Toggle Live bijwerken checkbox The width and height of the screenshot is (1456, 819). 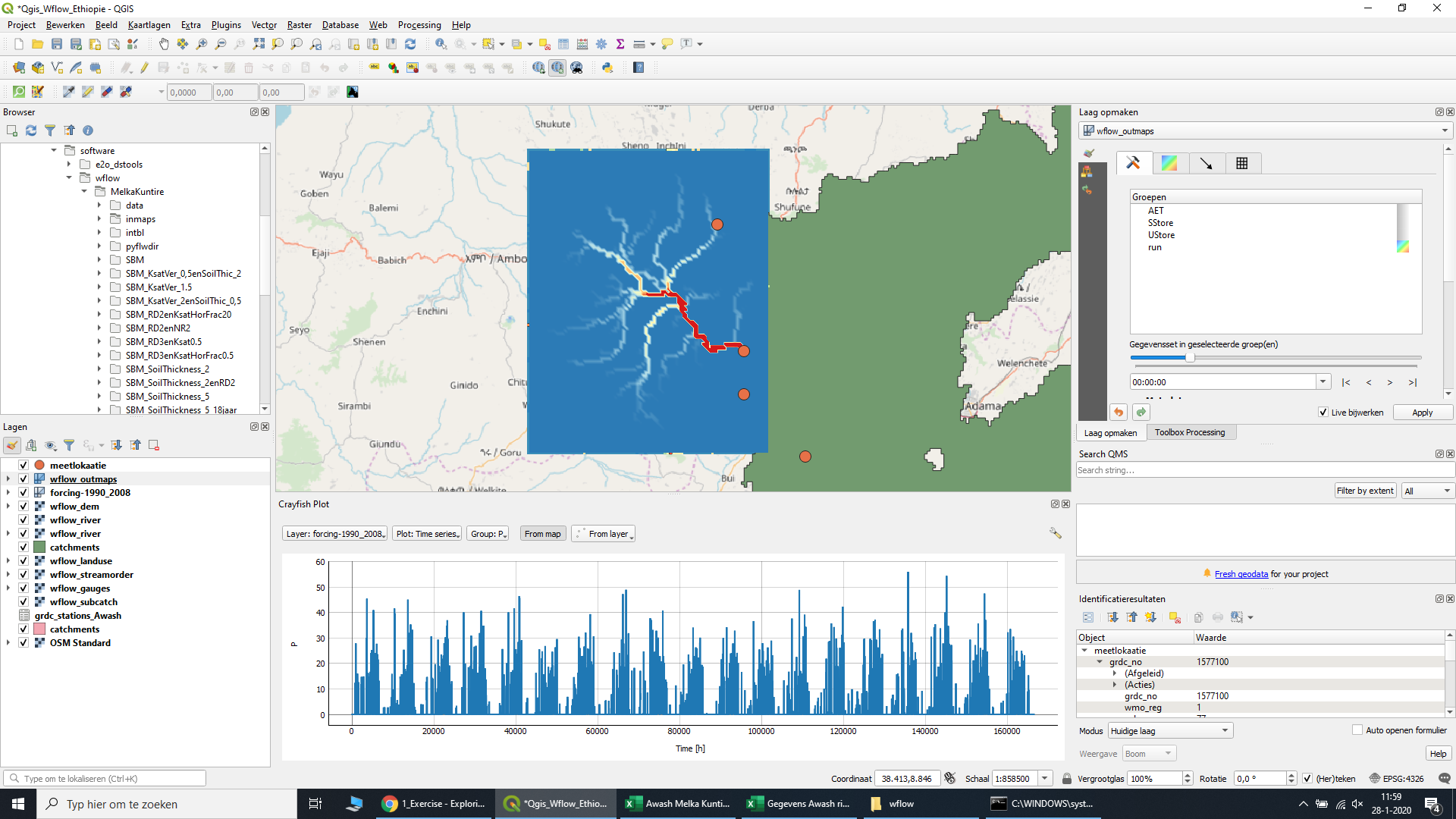tap(1323, 413)
